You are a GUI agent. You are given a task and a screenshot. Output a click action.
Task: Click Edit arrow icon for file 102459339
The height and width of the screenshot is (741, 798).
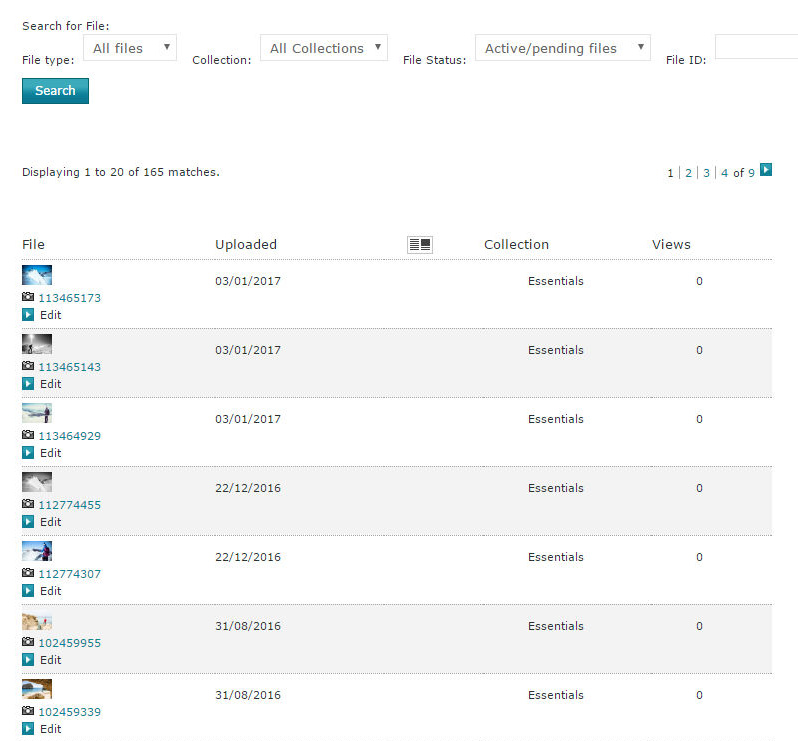tap(28, 728)
